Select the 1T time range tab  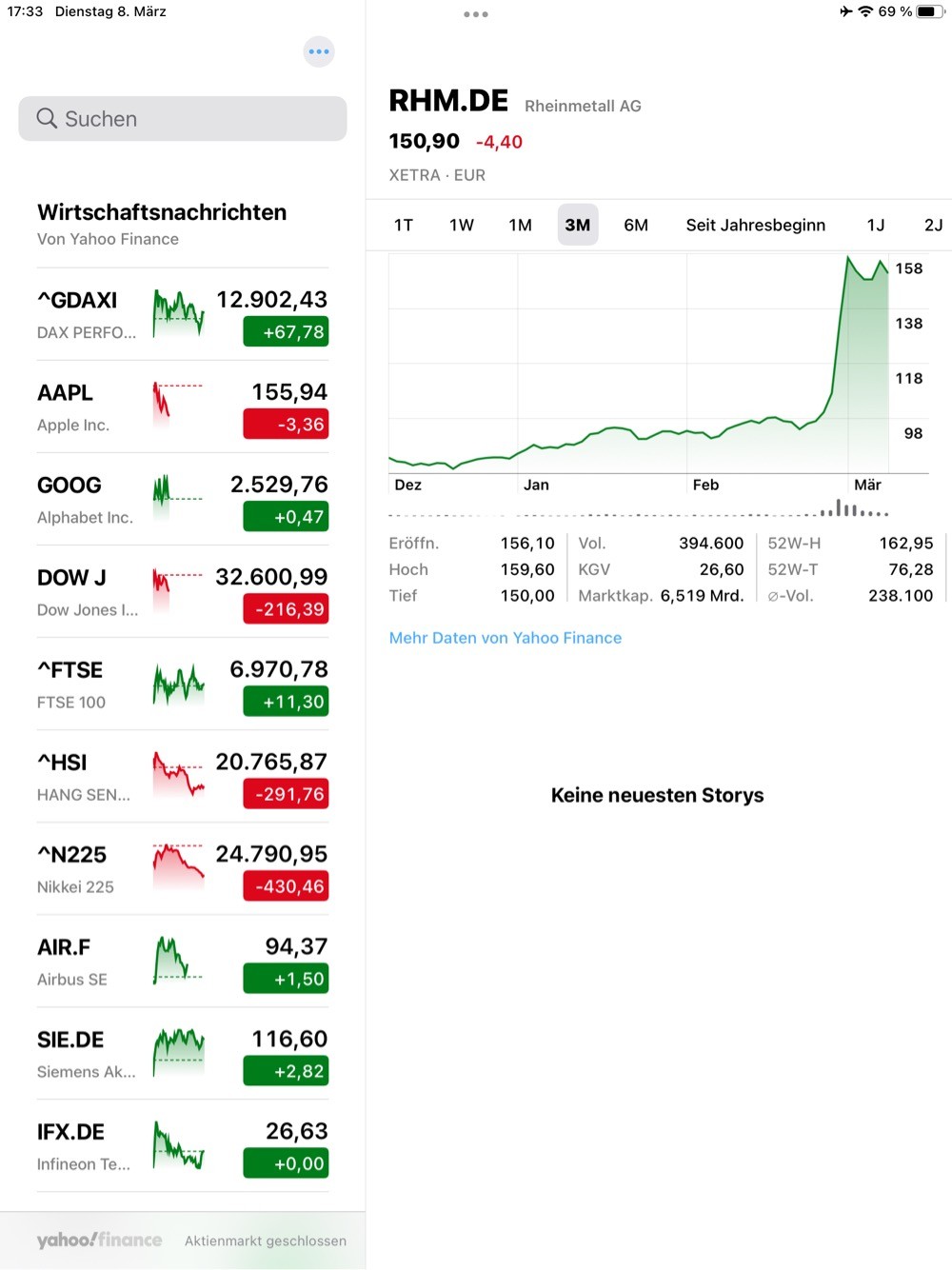404,225
